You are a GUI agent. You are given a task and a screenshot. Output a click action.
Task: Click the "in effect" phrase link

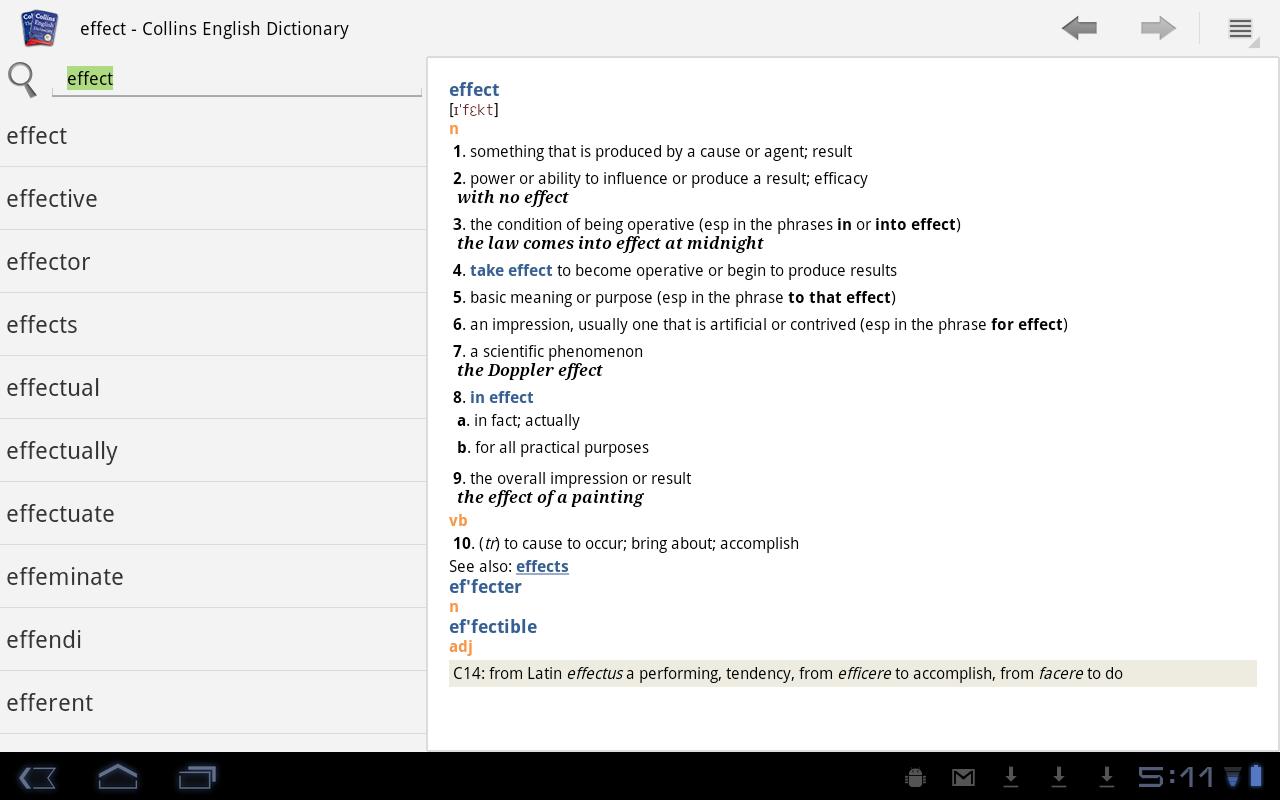pyautogui.click(x=501, y=397)
